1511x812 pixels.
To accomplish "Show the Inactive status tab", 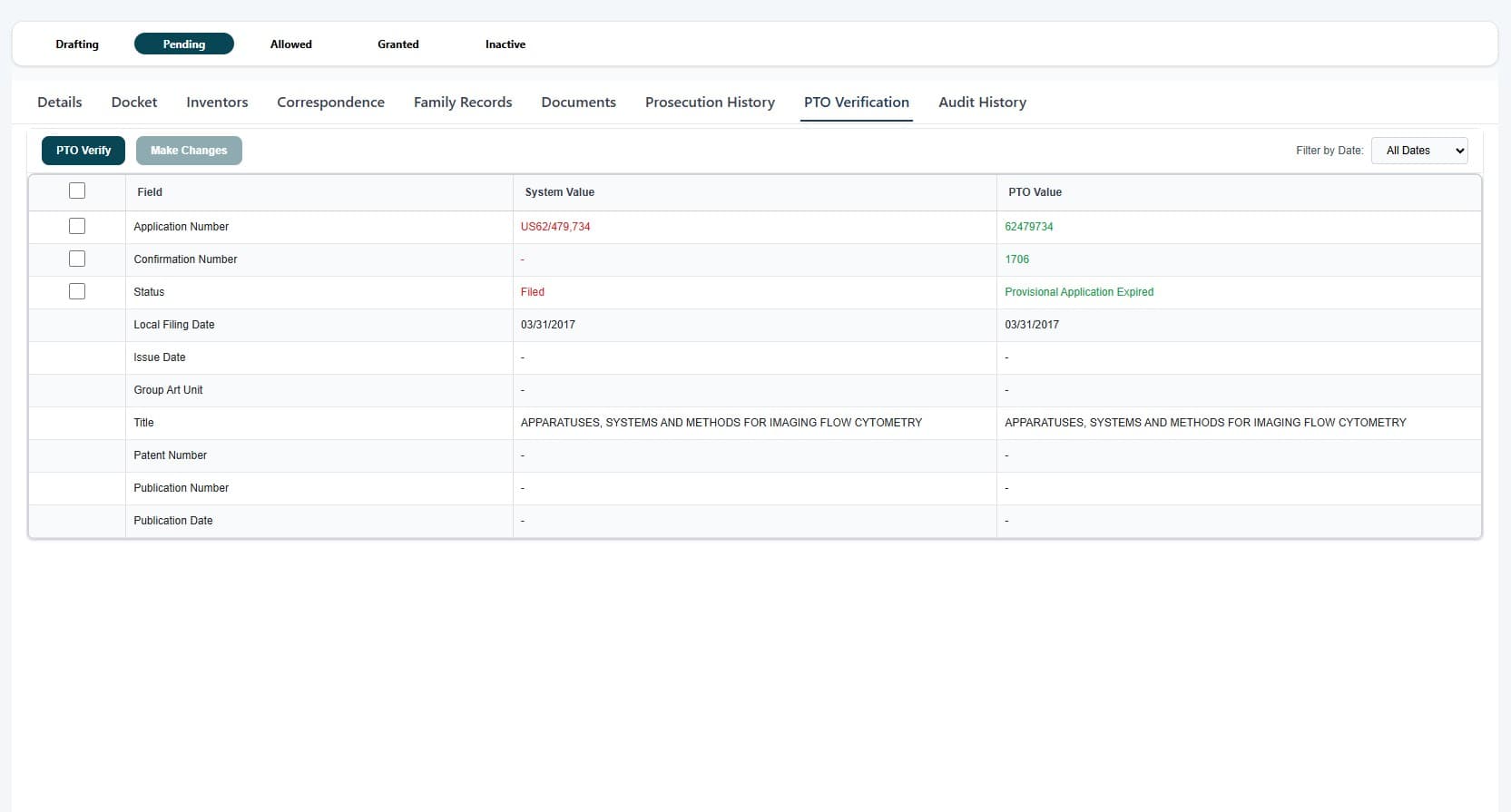I will tap(505, 44).
